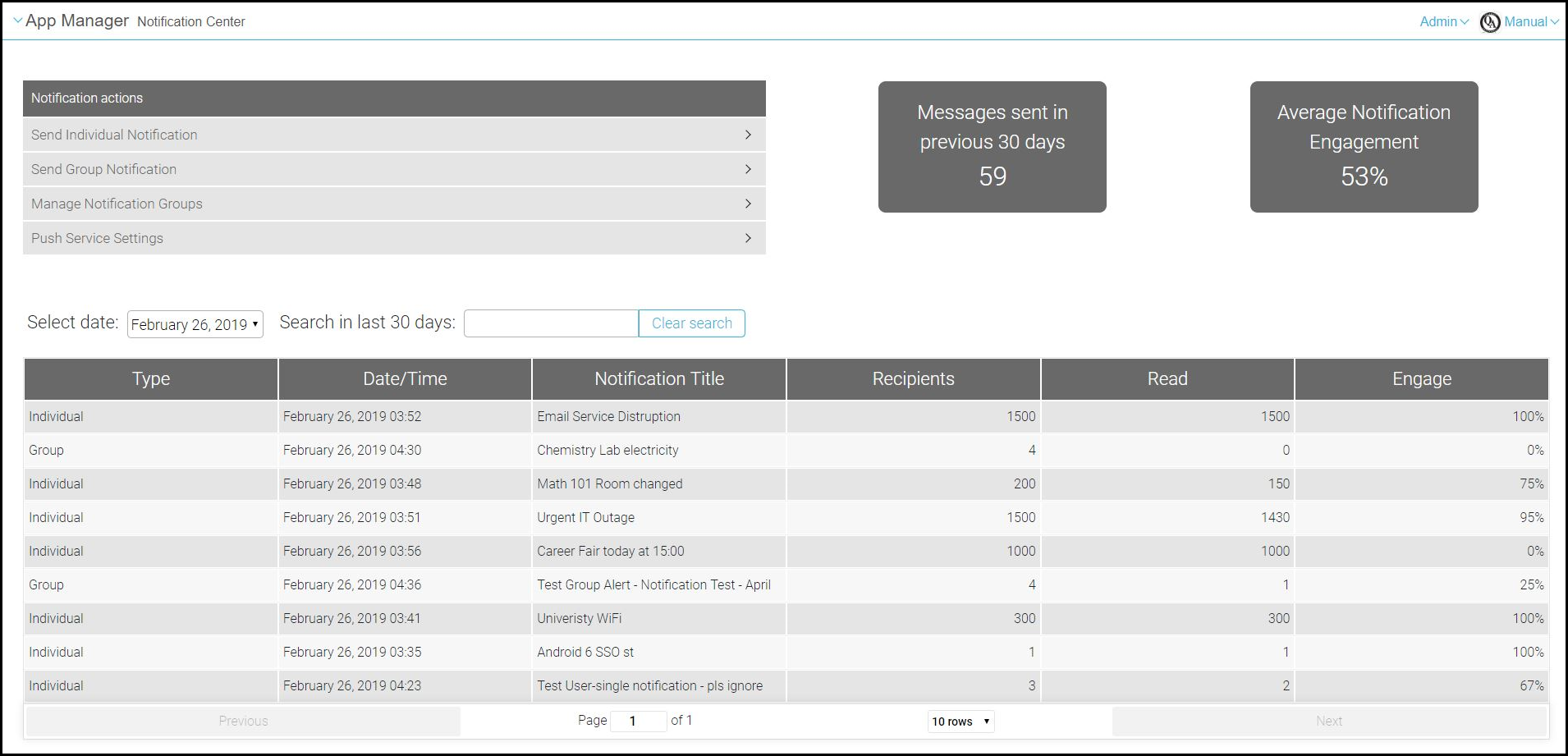Click the Notification Center title text

tap(191, 21)
